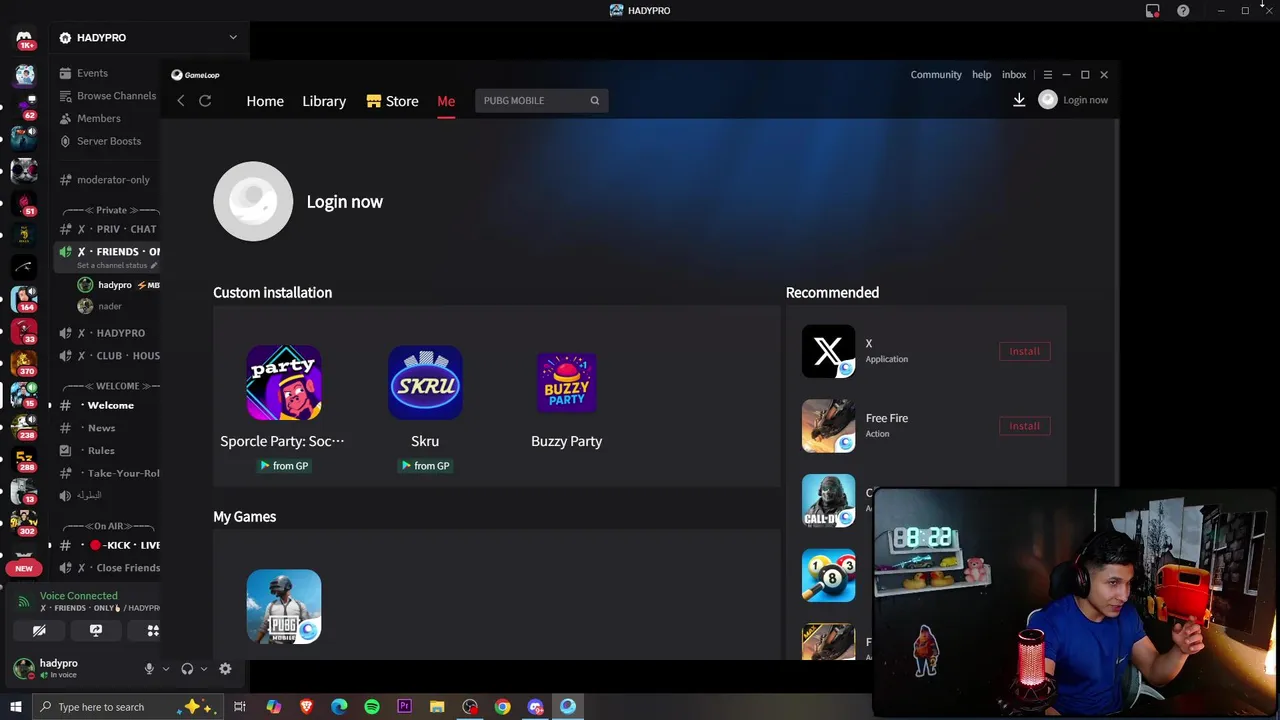The height and width of the screenshot is (720, 1280).
Task: Click Free Fire icon in Recommended
Action: (828, 426)
